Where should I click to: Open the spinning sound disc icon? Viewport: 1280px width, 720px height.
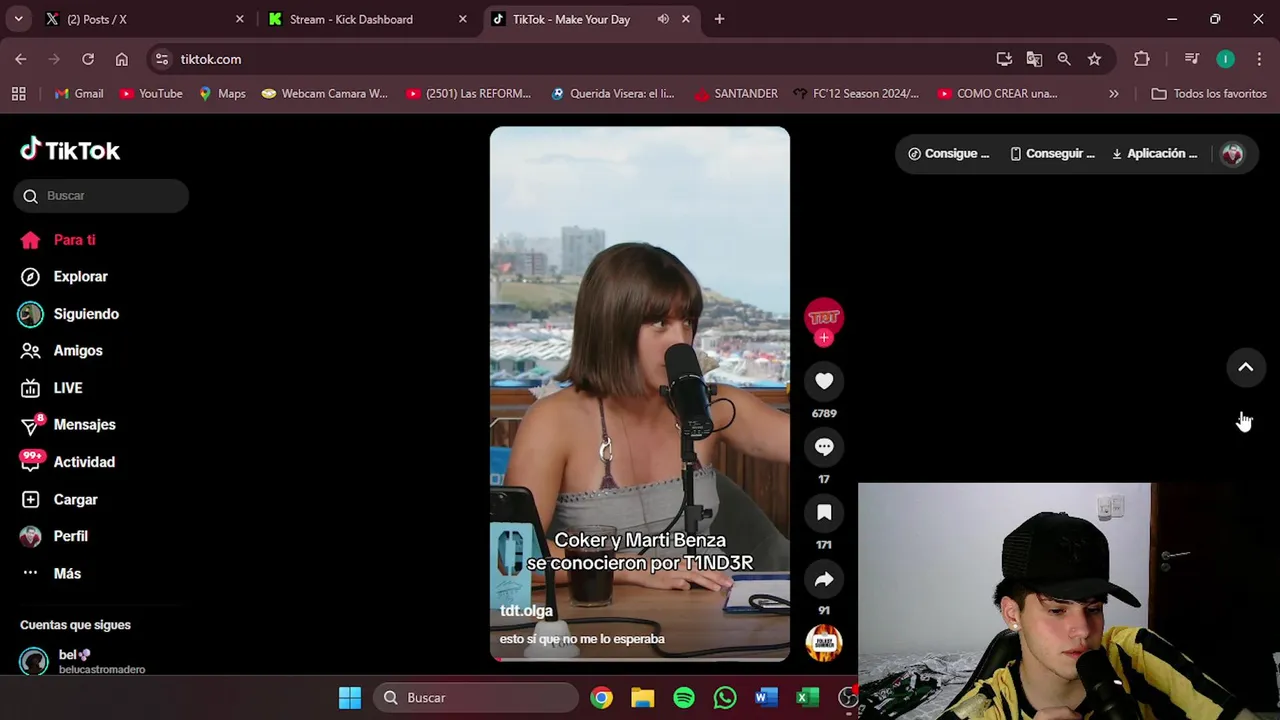pos(824,642)
